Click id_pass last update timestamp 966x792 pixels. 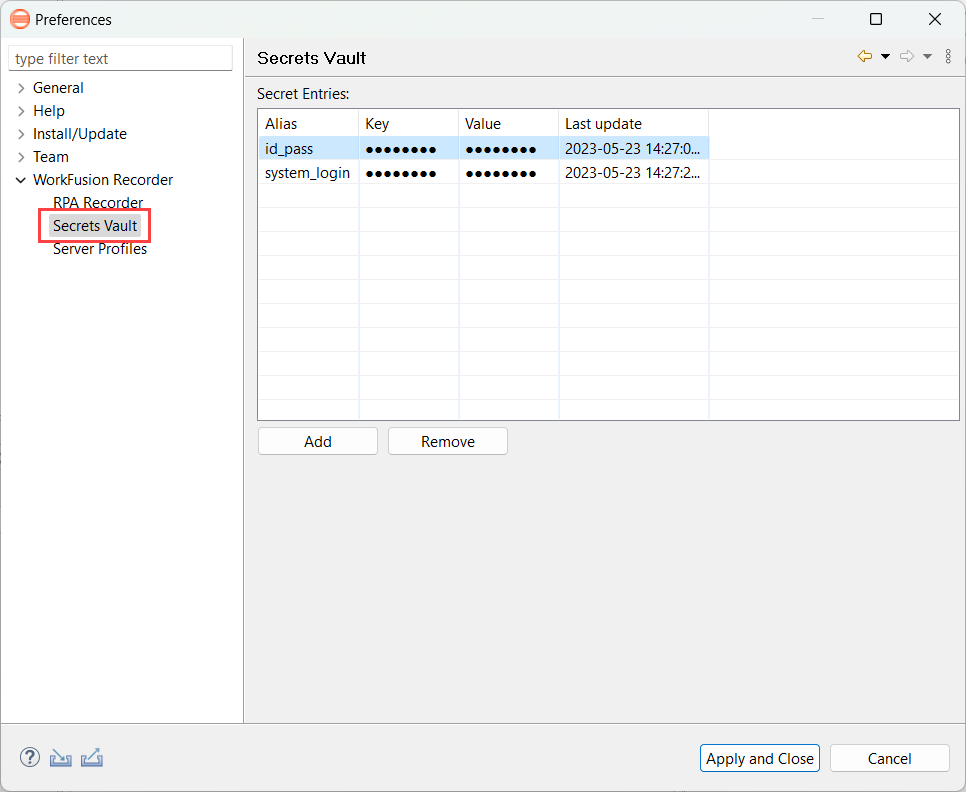(632, 149)
